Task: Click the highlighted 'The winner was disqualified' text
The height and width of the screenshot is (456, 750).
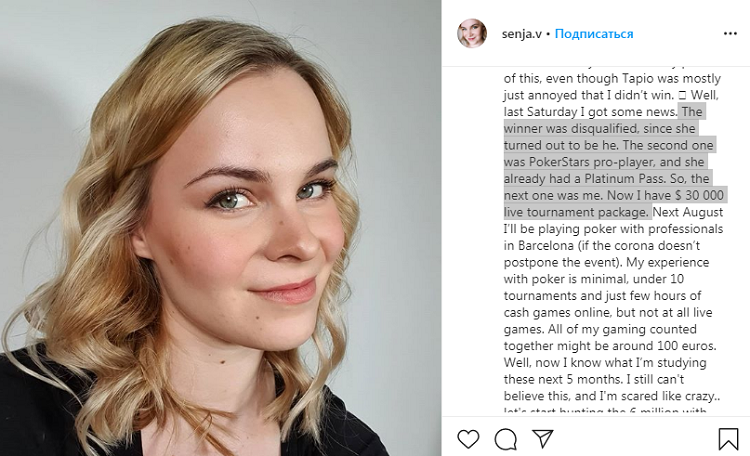Action: tap(601, 120)
